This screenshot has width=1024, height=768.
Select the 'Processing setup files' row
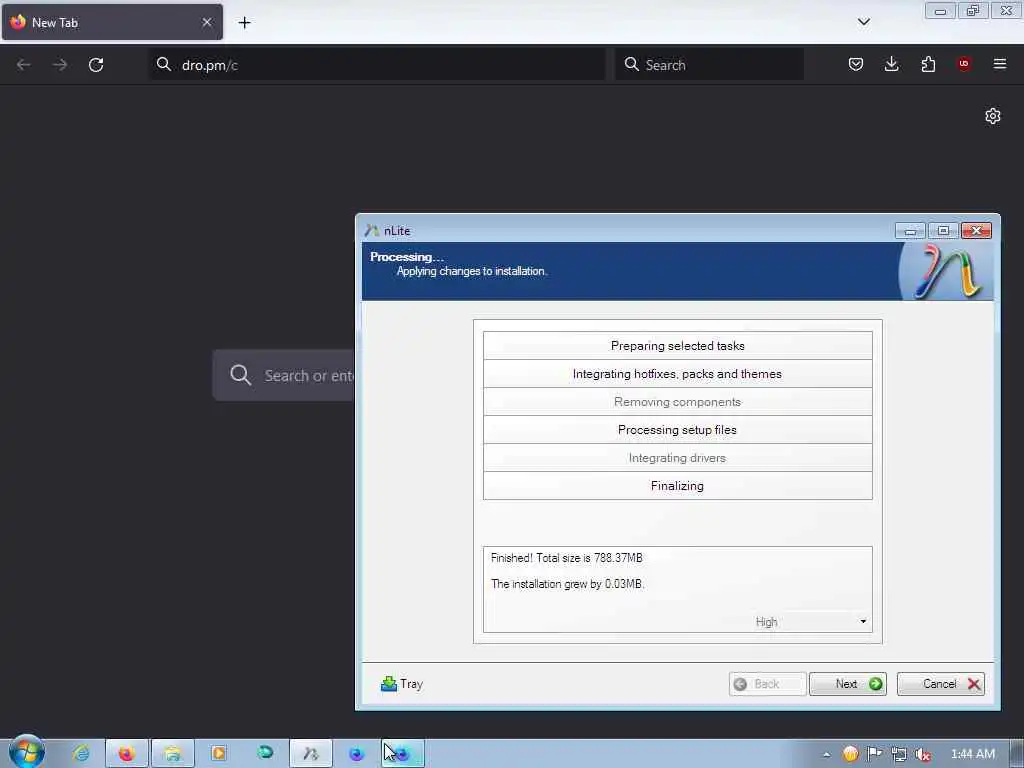(x=677, y=430)
